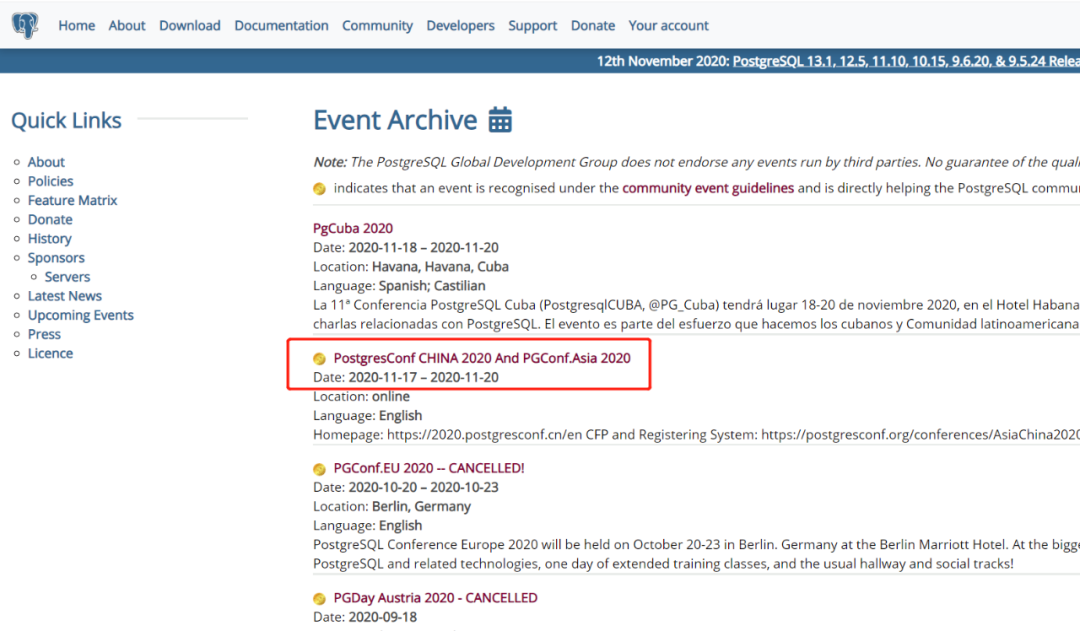Open the Servers sub-link under Sponsors
Viewport: 1080px width, 631px height.
pos(68,277)
